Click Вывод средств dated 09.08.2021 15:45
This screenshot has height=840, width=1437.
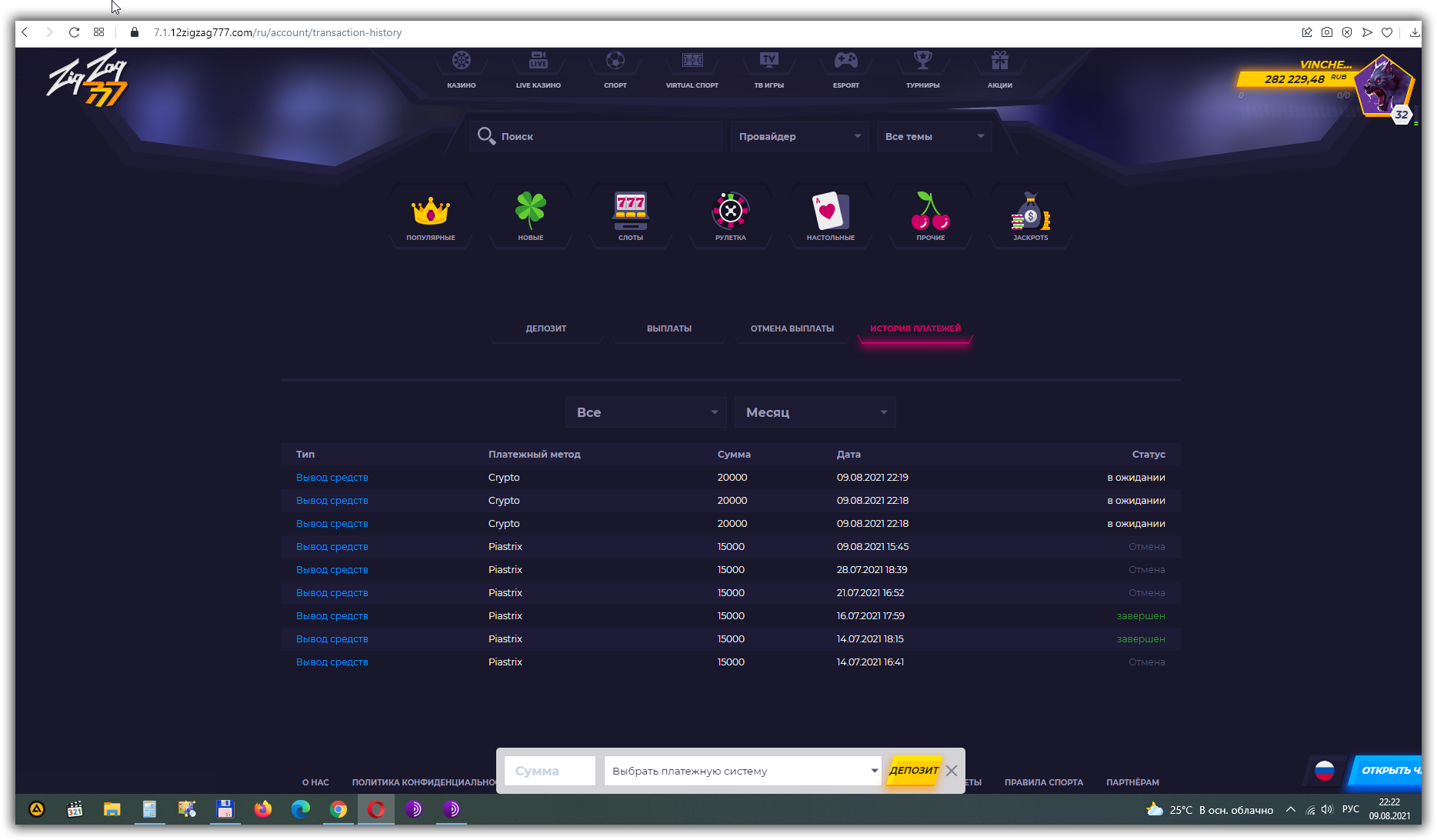(x=332, y=547)
